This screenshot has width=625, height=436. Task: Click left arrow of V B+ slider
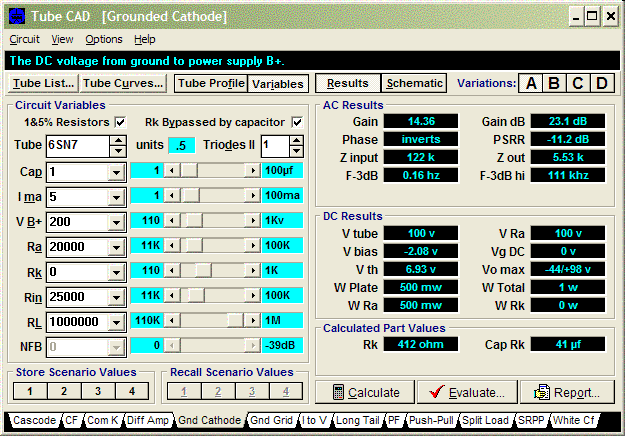(172, 220)
